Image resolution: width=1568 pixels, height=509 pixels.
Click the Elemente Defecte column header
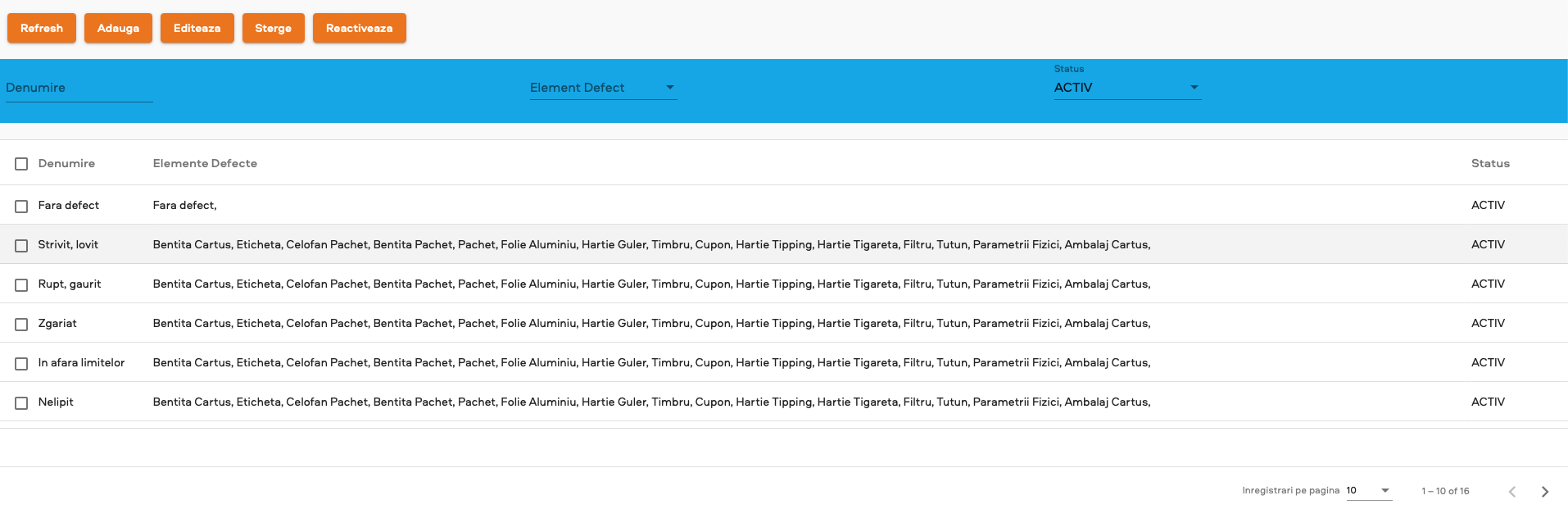tap(205, 163)
